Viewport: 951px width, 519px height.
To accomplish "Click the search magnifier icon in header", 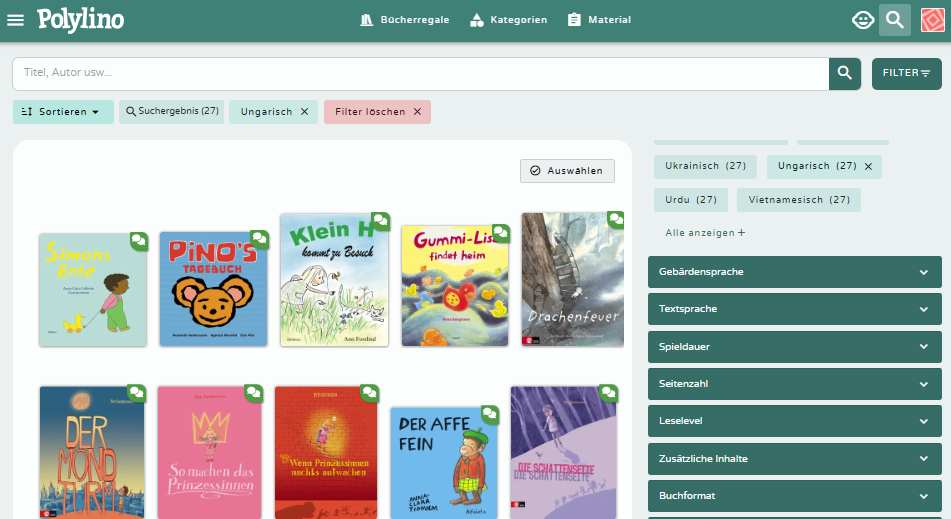I will (x=895, y=20).
